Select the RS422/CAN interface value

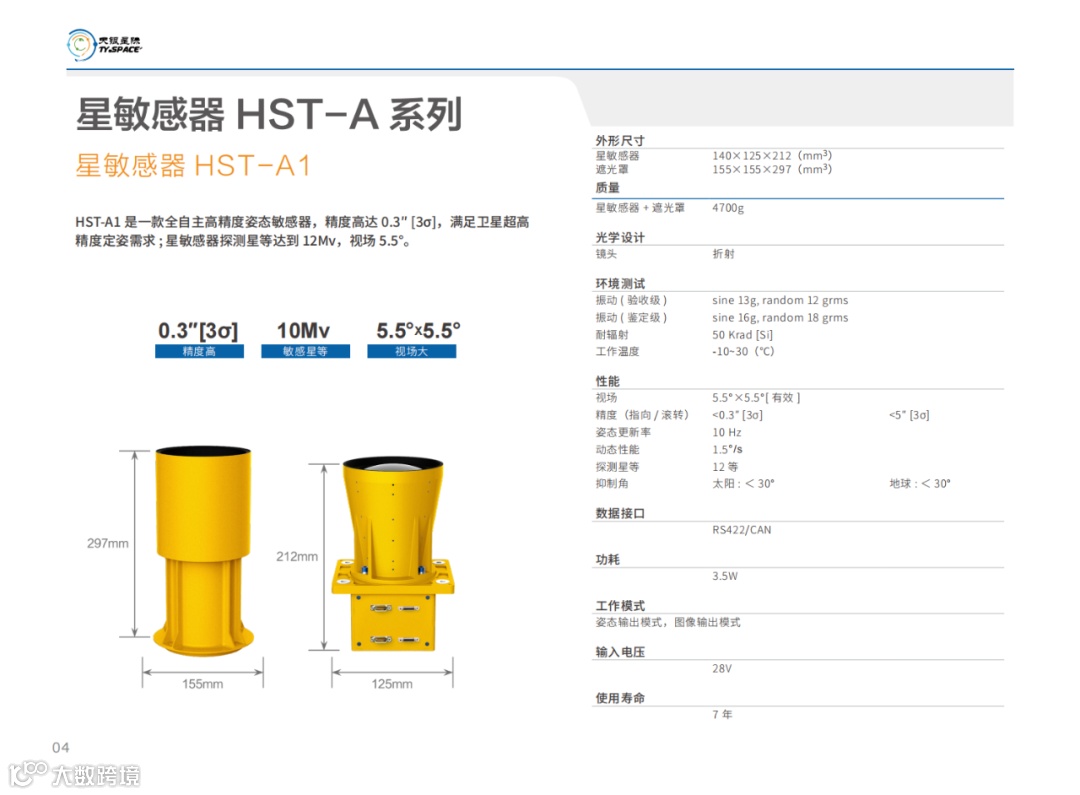(742, 530)
